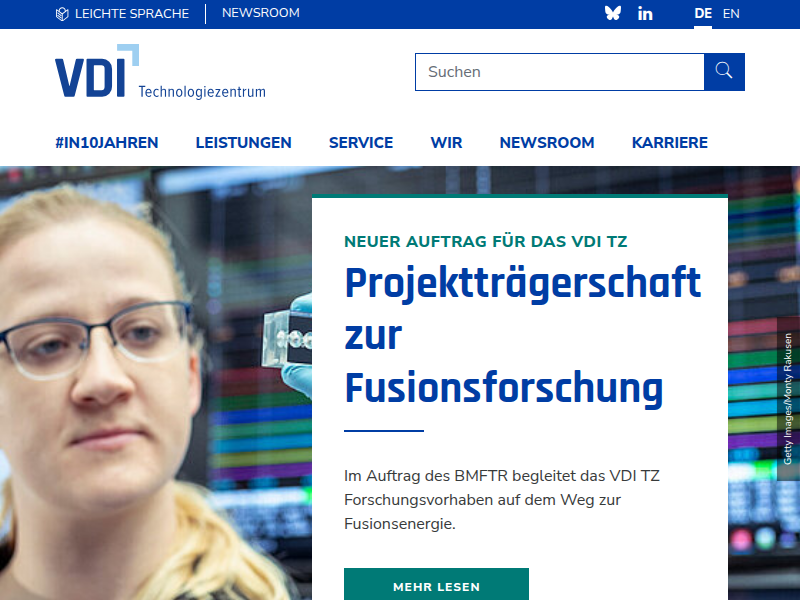Click the VDI Technologiezentrum logo

(160, 71)
